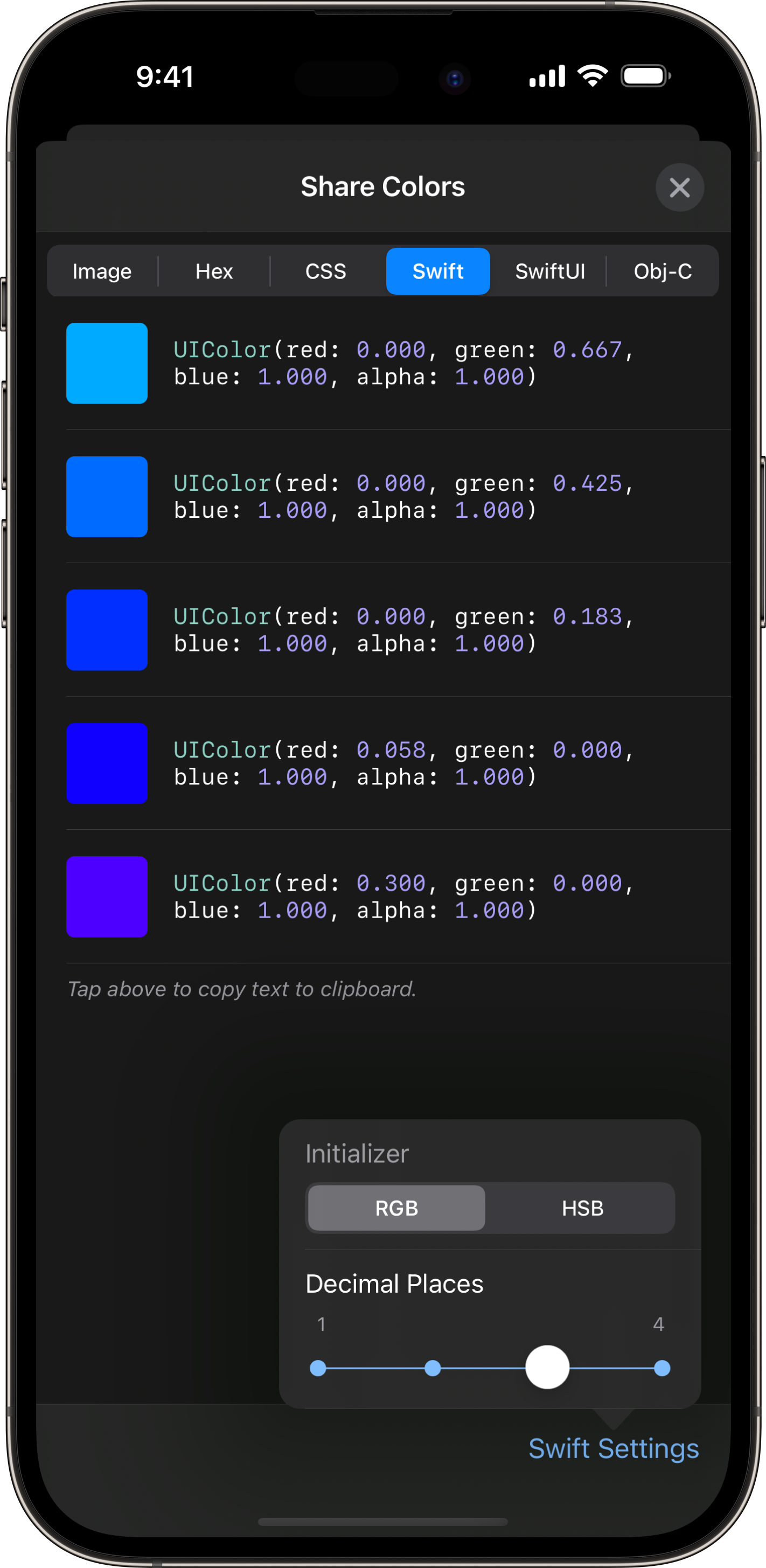
Task: Set decimal places slider to 1
Action: coord(318,1368)
